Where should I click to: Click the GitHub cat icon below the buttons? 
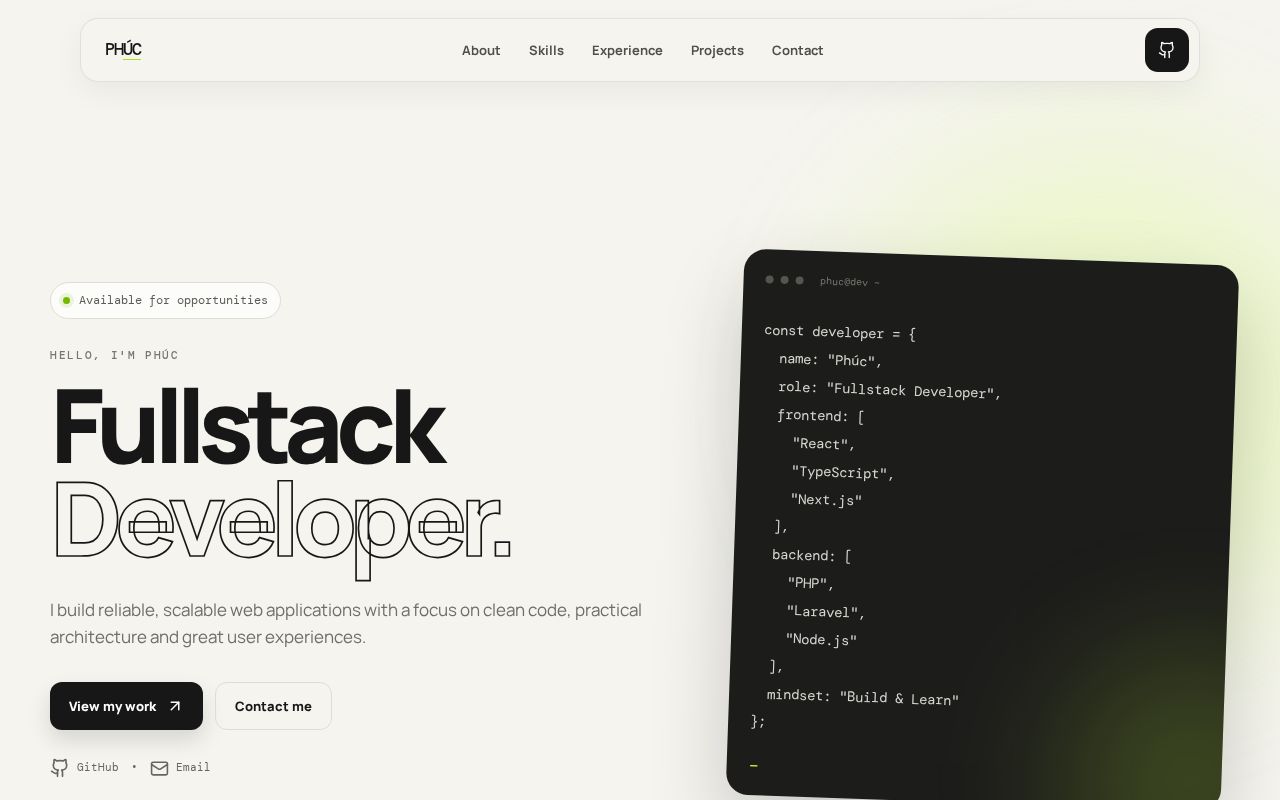pyautogui.click(x=60, y=768)
